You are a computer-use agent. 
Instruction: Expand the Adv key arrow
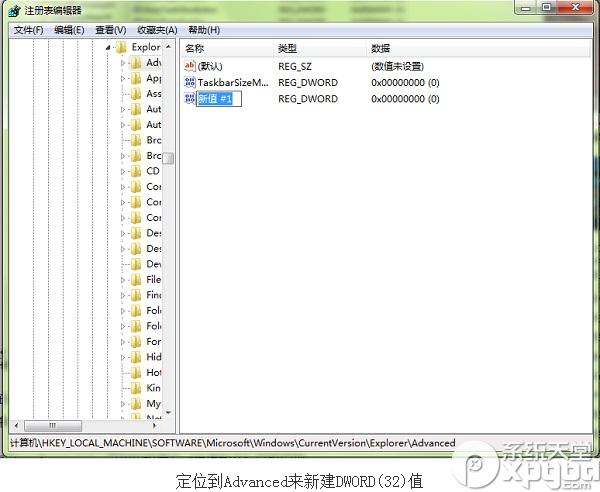pyautogui.click(x=123, y=63)
